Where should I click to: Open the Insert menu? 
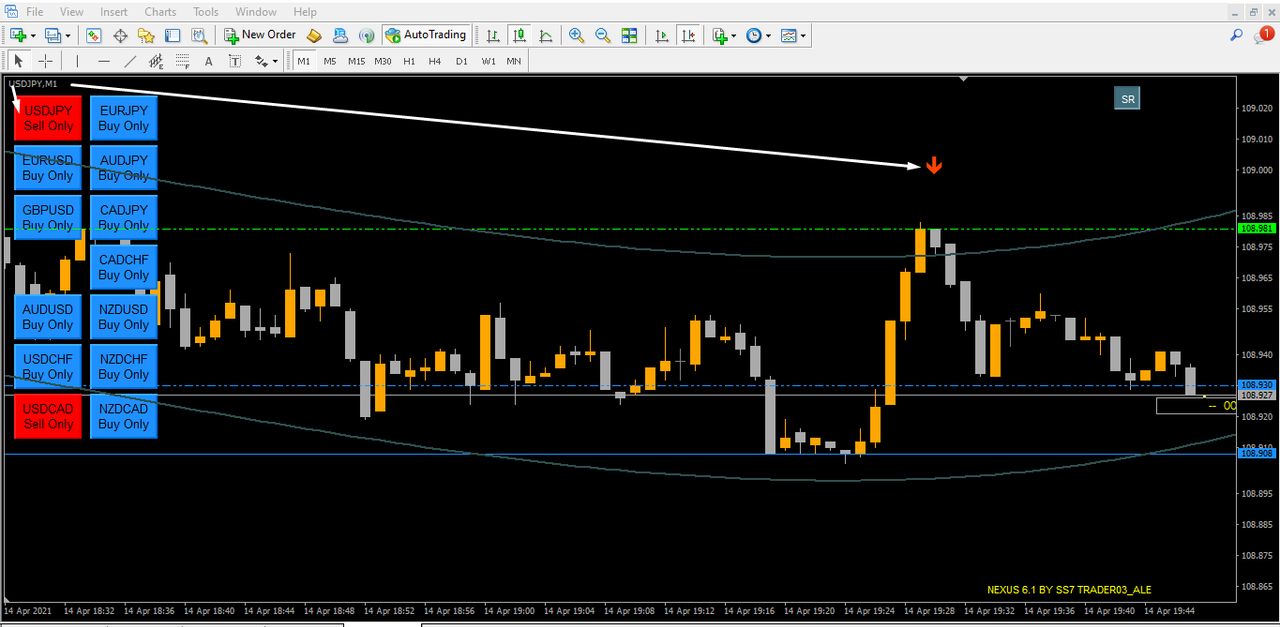click(114, 12)
